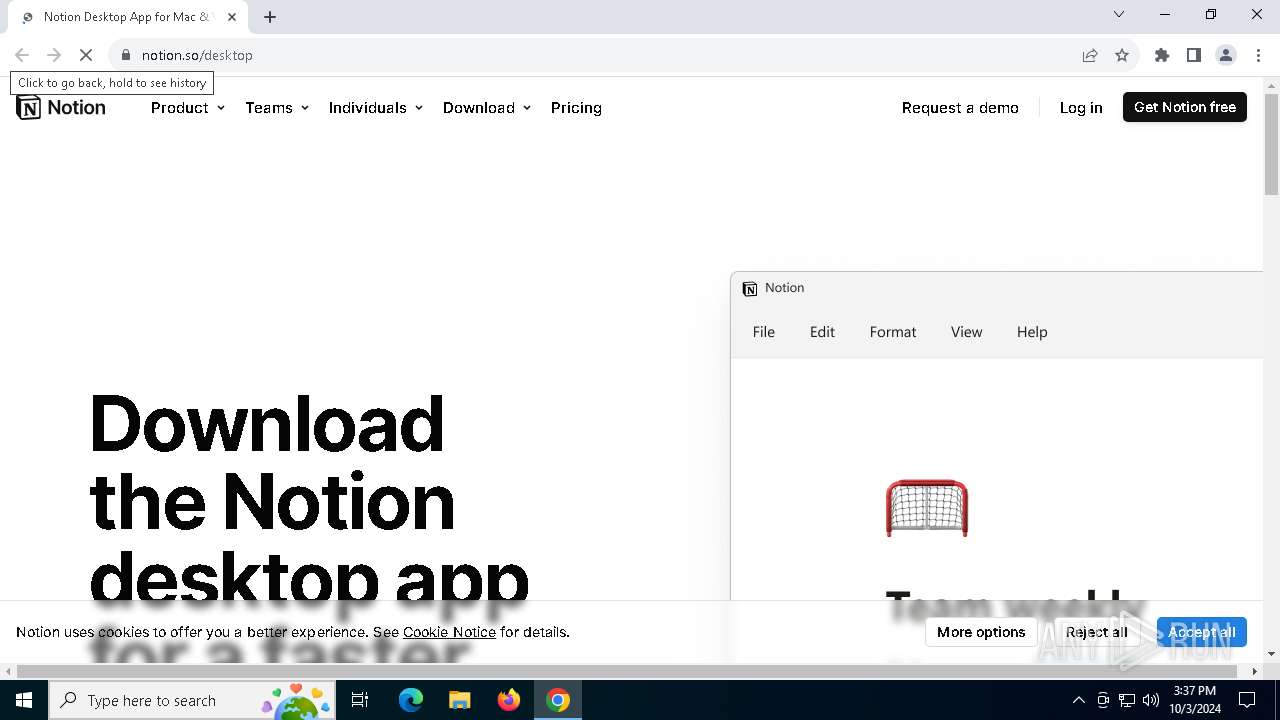This screenshot has width=1280, height=720.
Task: Open the Pricing page
Action: point(576,108)
